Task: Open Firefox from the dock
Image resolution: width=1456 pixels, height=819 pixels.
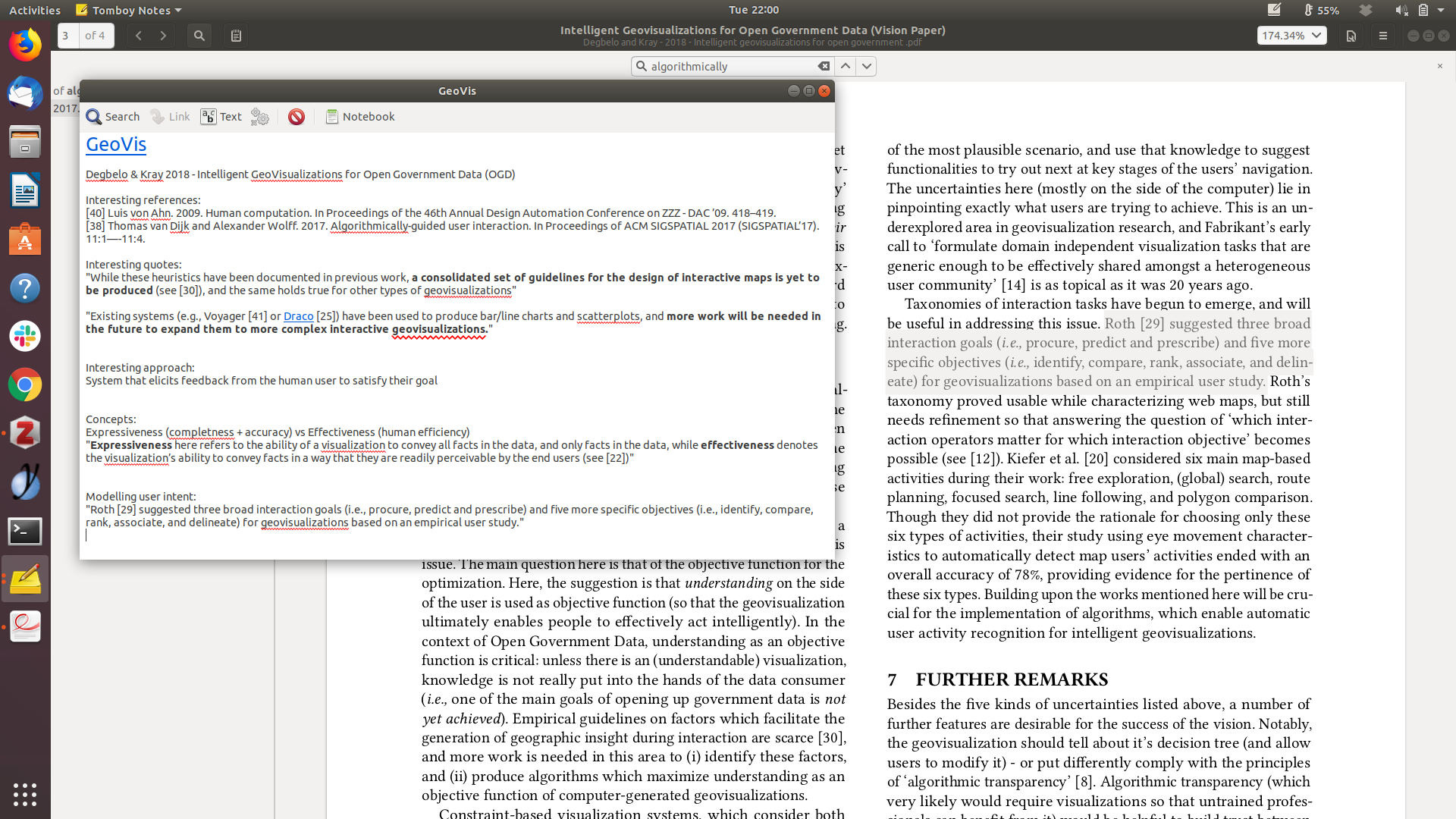Action: [x=25, y=45]
